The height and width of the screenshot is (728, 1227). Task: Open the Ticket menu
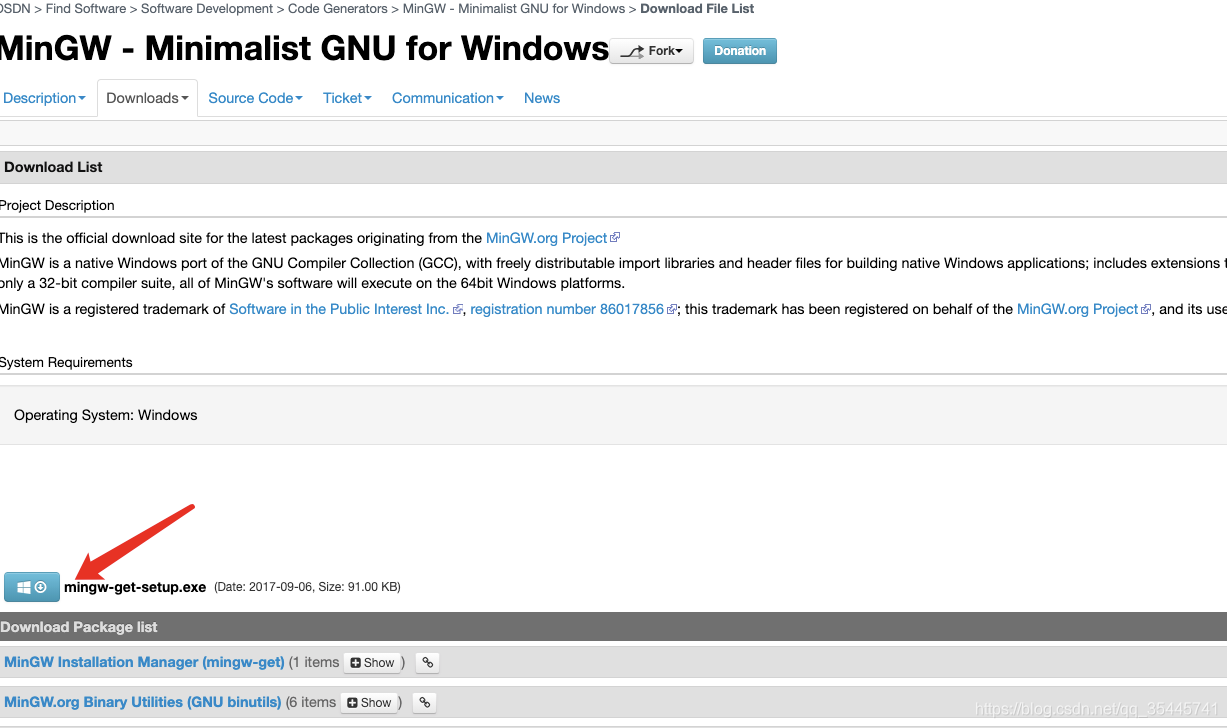(x=347, y=98)
